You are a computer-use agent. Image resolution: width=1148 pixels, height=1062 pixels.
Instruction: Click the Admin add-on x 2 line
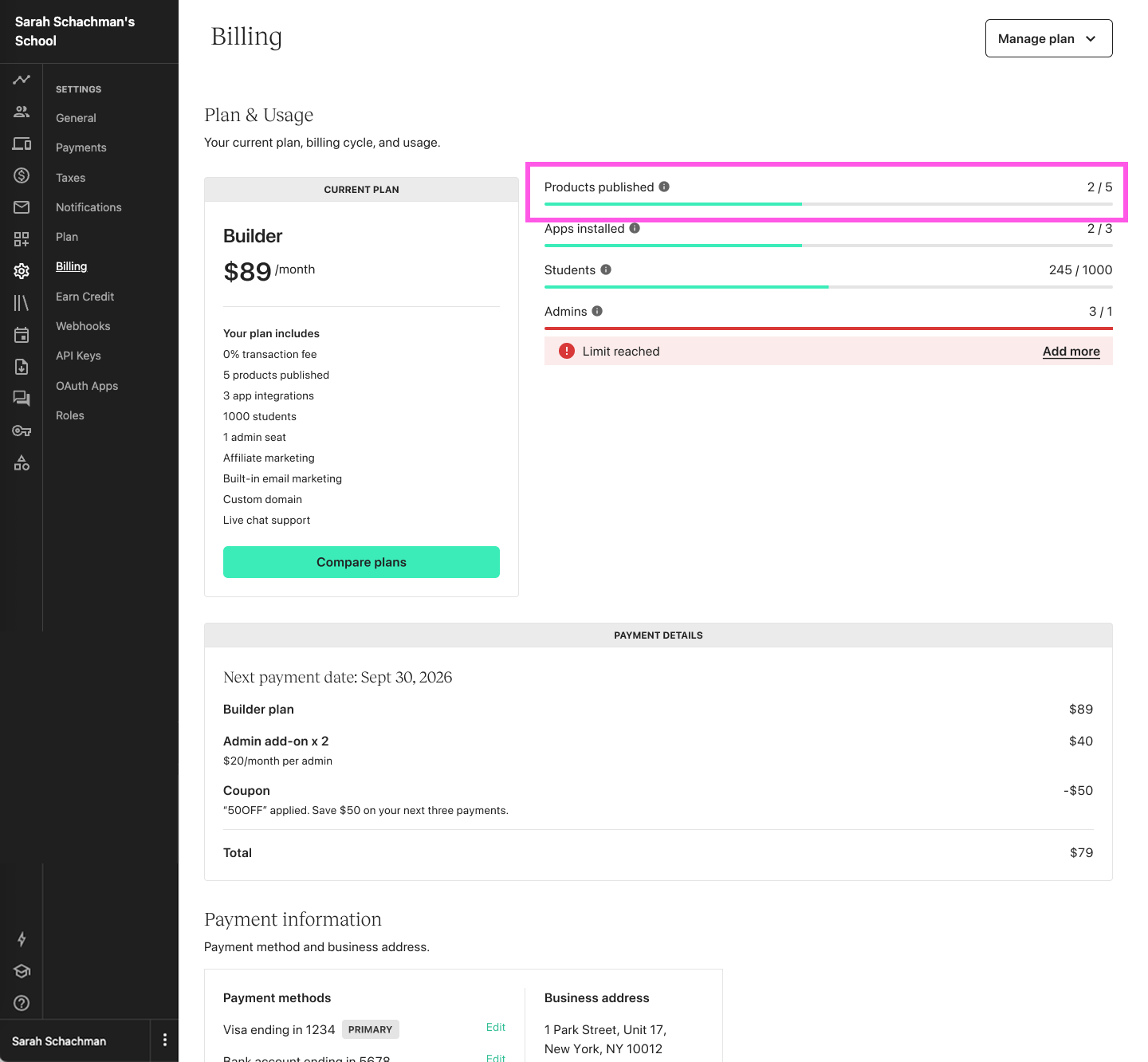coord(276,741)
